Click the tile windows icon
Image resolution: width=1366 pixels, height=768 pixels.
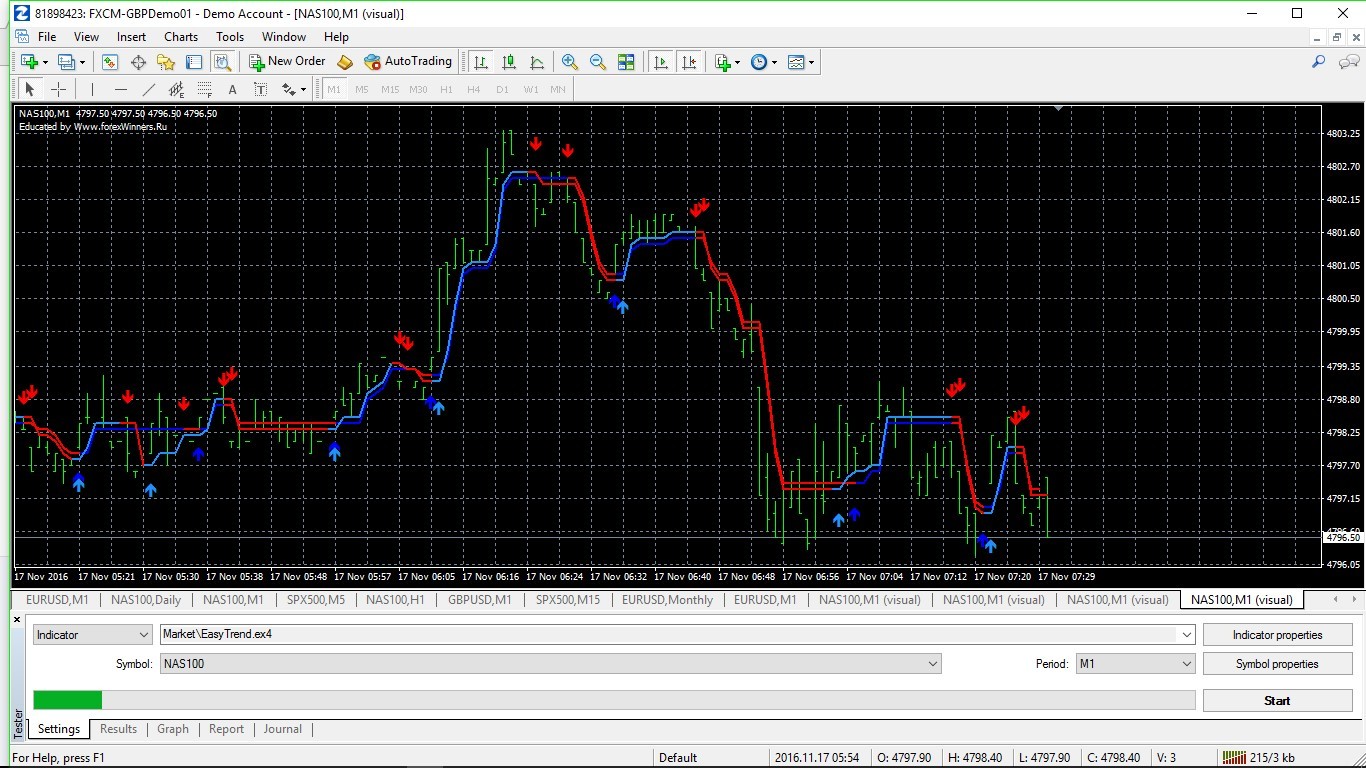[626, 62]
